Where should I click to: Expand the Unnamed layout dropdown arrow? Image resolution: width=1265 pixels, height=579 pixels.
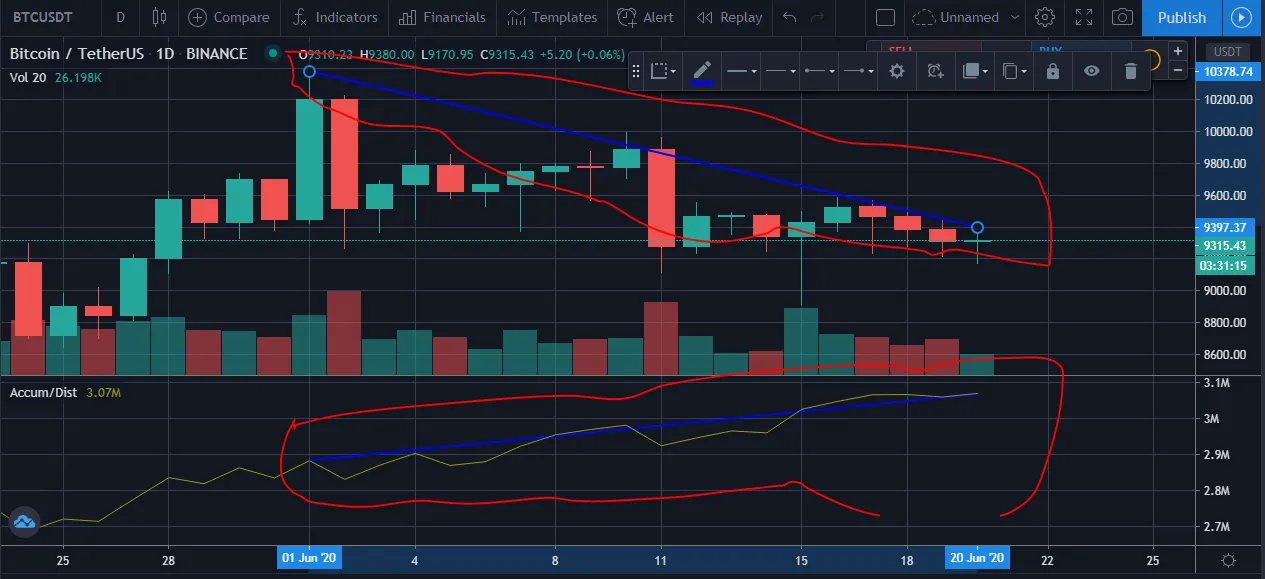1016,17
